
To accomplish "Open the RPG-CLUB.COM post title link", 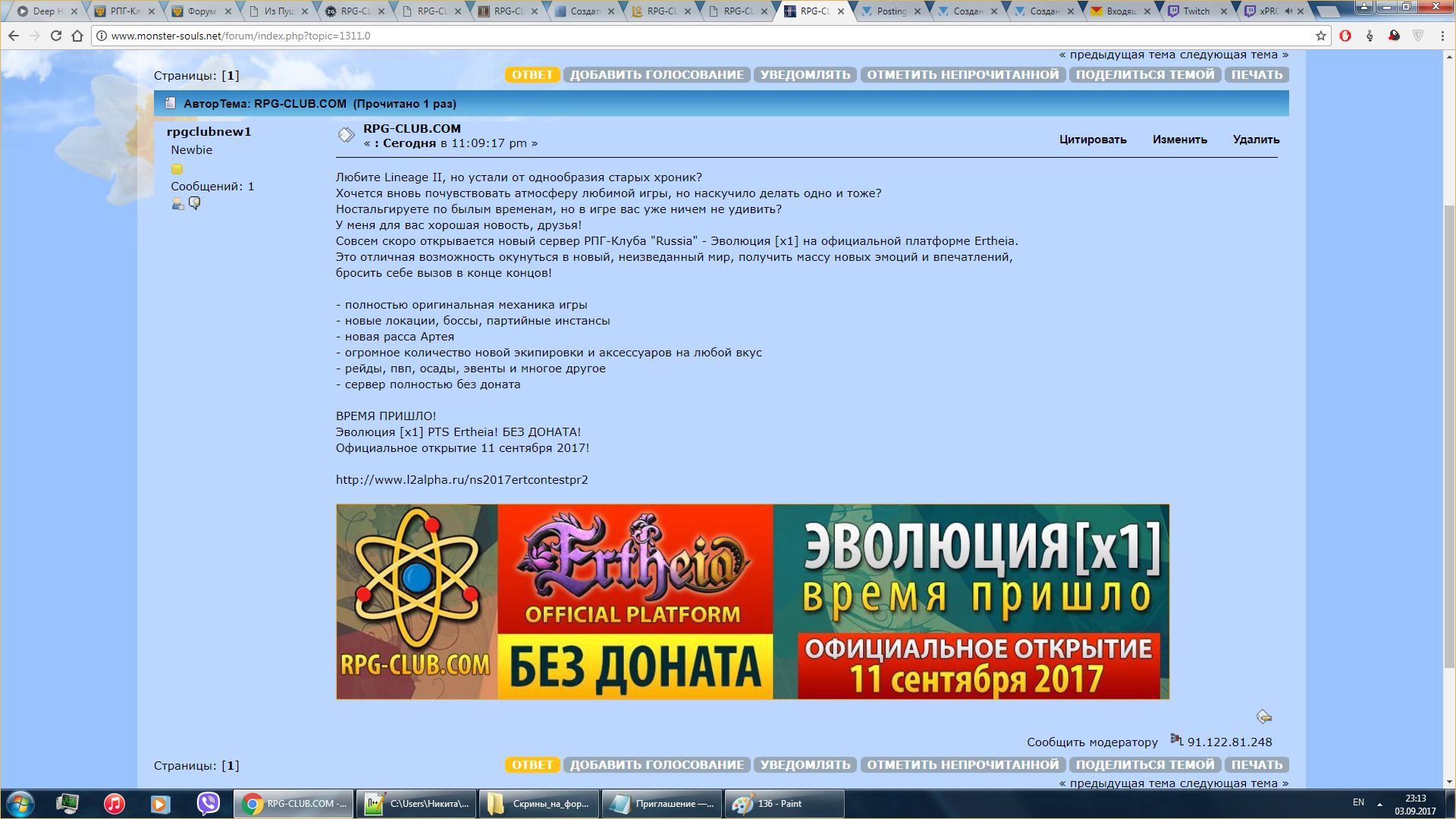I will 412,129.
